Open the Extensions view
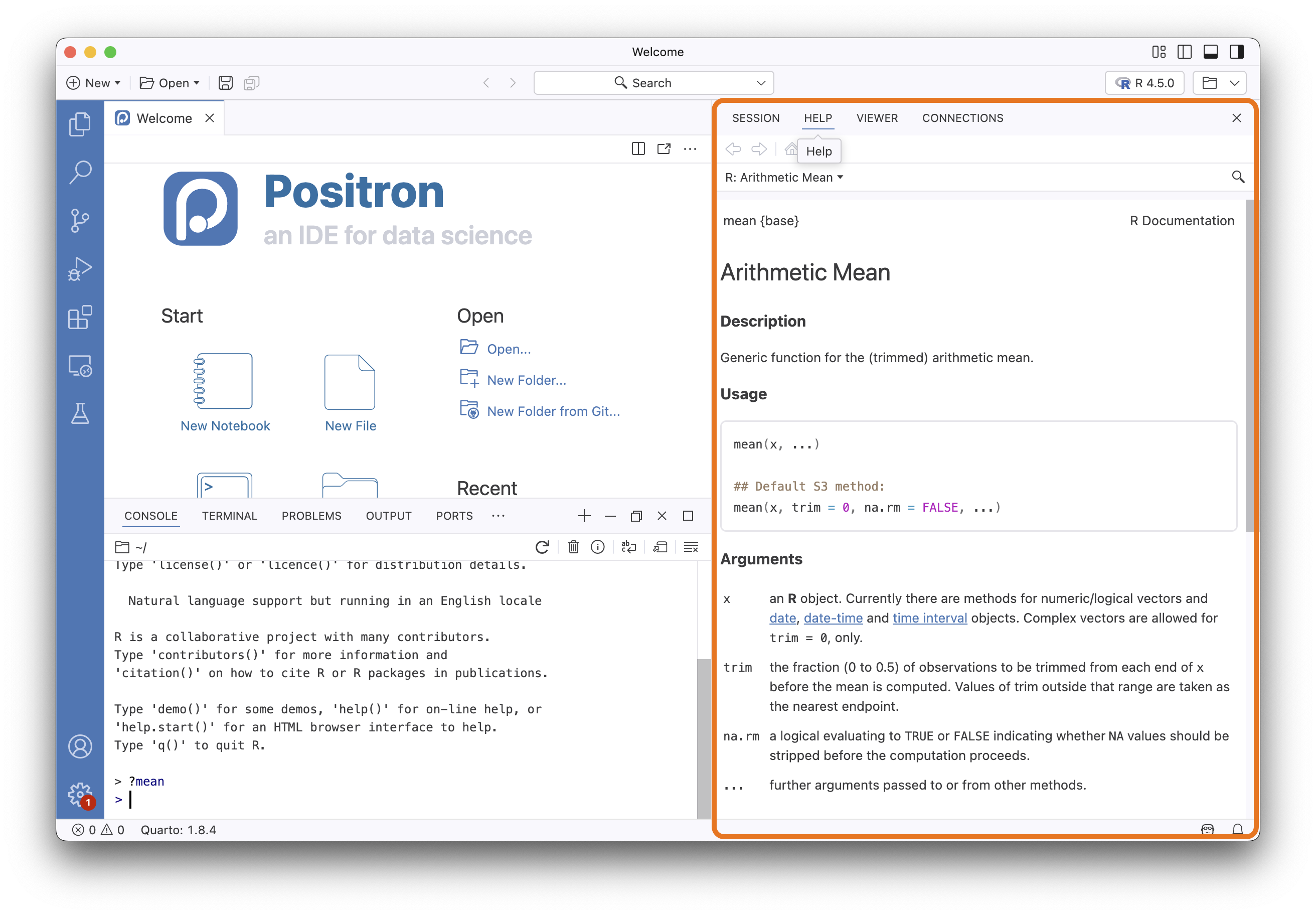 [80, 317]
